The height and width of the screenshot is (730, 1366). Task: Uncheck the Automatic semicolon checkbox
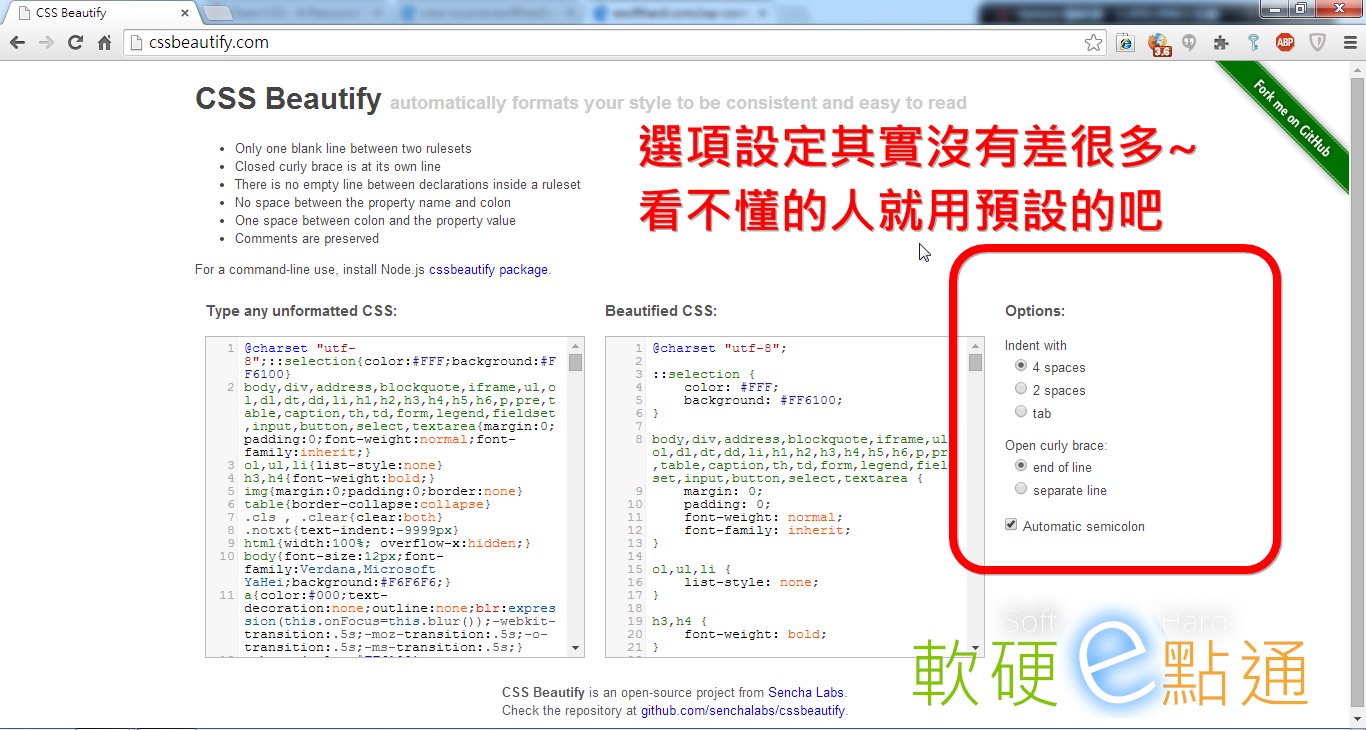[x=1011, y=524]
